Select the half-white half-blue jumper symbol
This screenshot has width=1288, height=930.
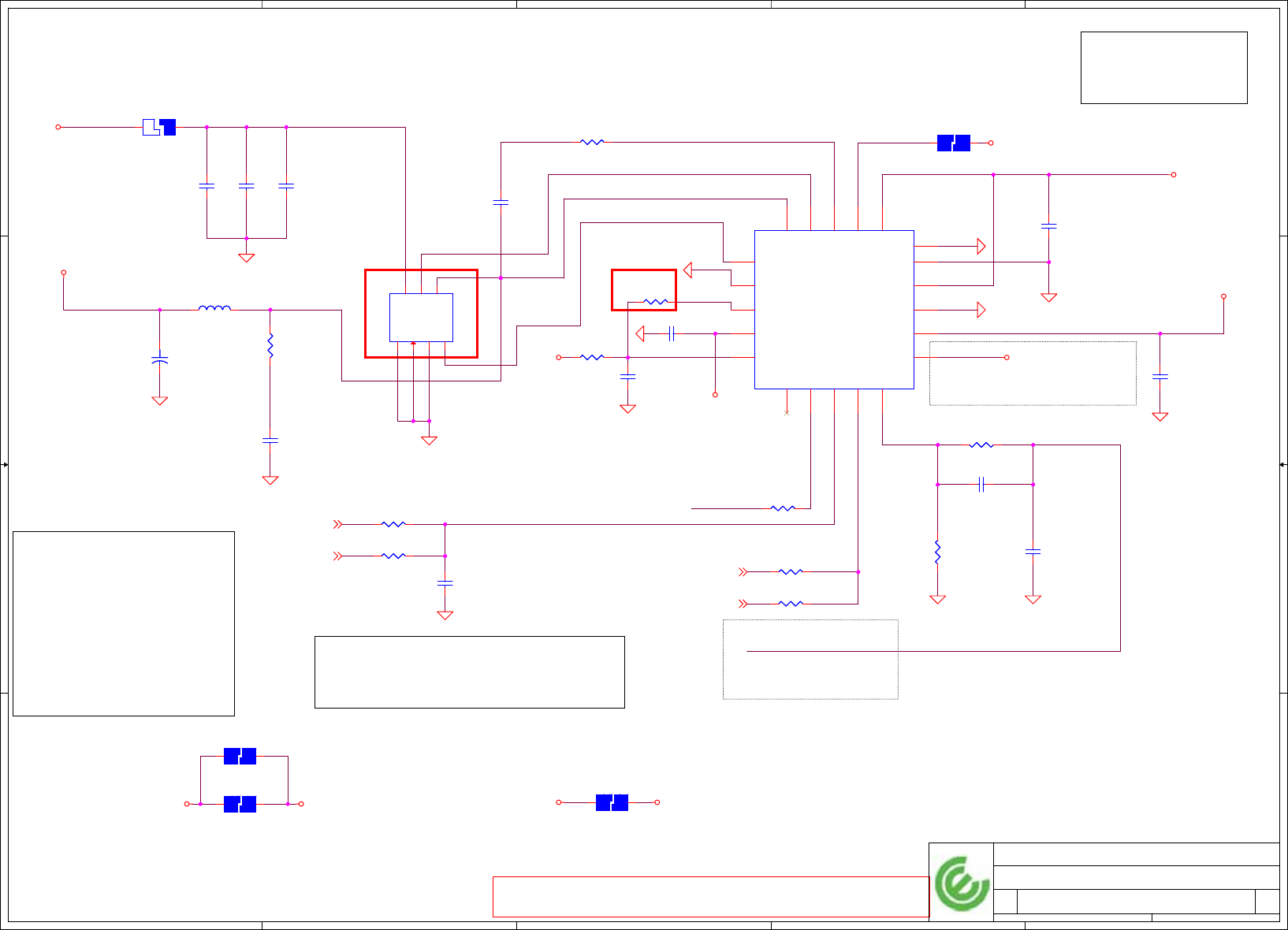tap(159, 127)
